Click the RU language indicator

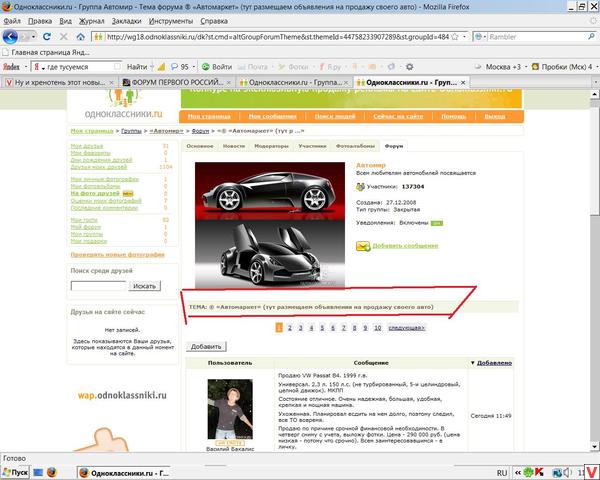click(x=502, y=473)
